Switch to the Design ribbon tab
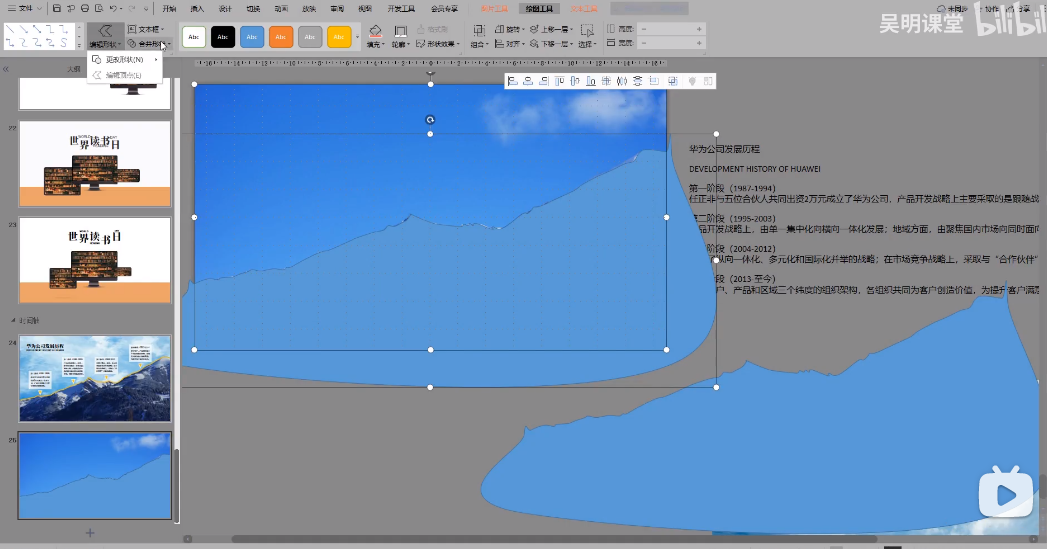Viewport: 1047px width, 549px height. [225, 9]
